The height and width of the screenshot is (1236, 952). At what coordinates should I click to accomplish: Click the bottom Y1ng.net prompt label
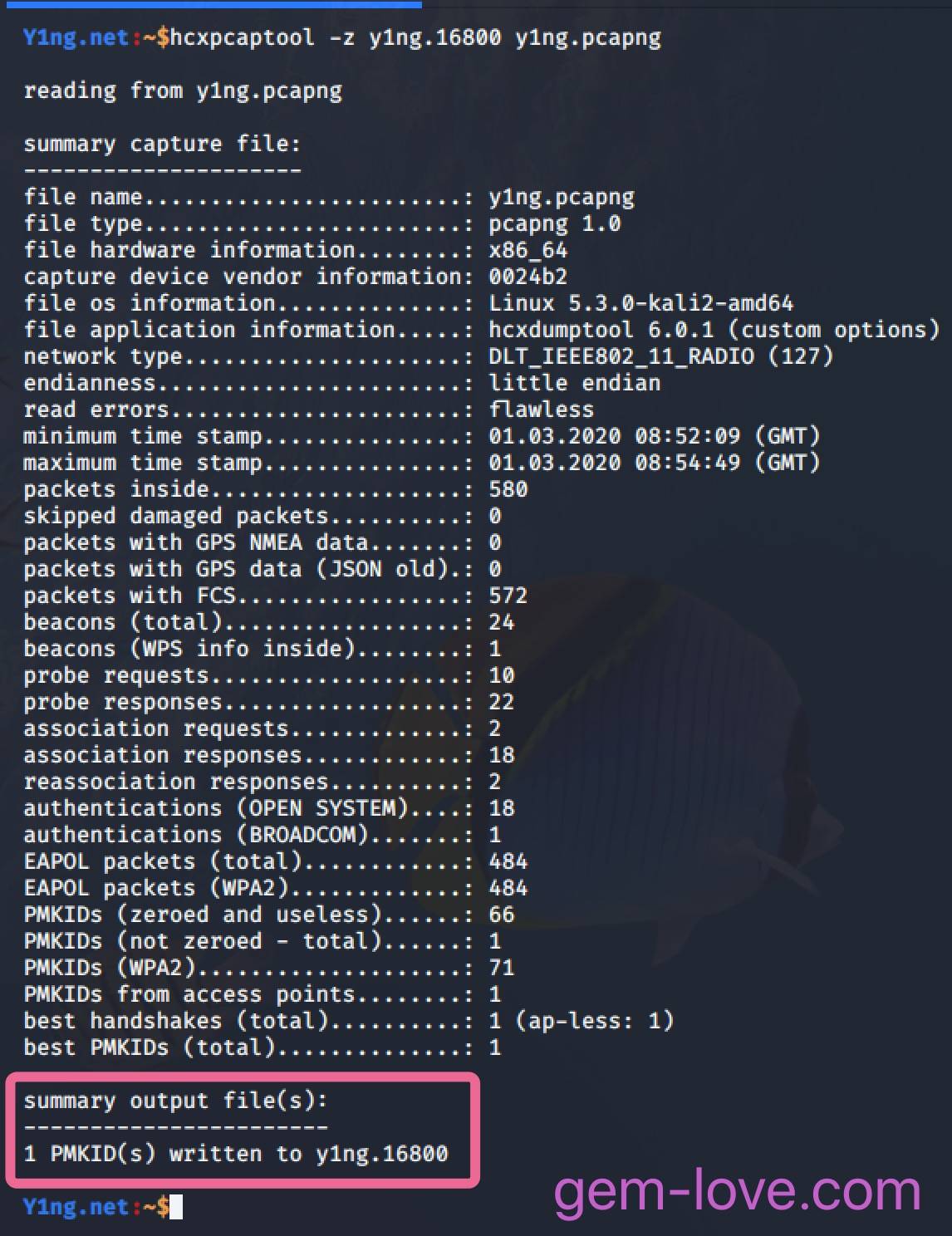click(x=76, y=1207)
